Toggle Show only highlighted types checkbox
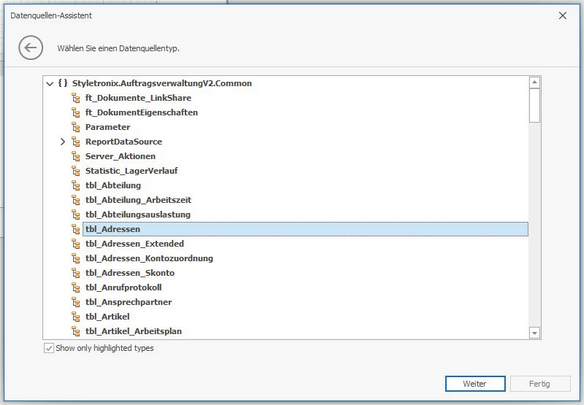584x405 pixels. [x=49, y=348]
